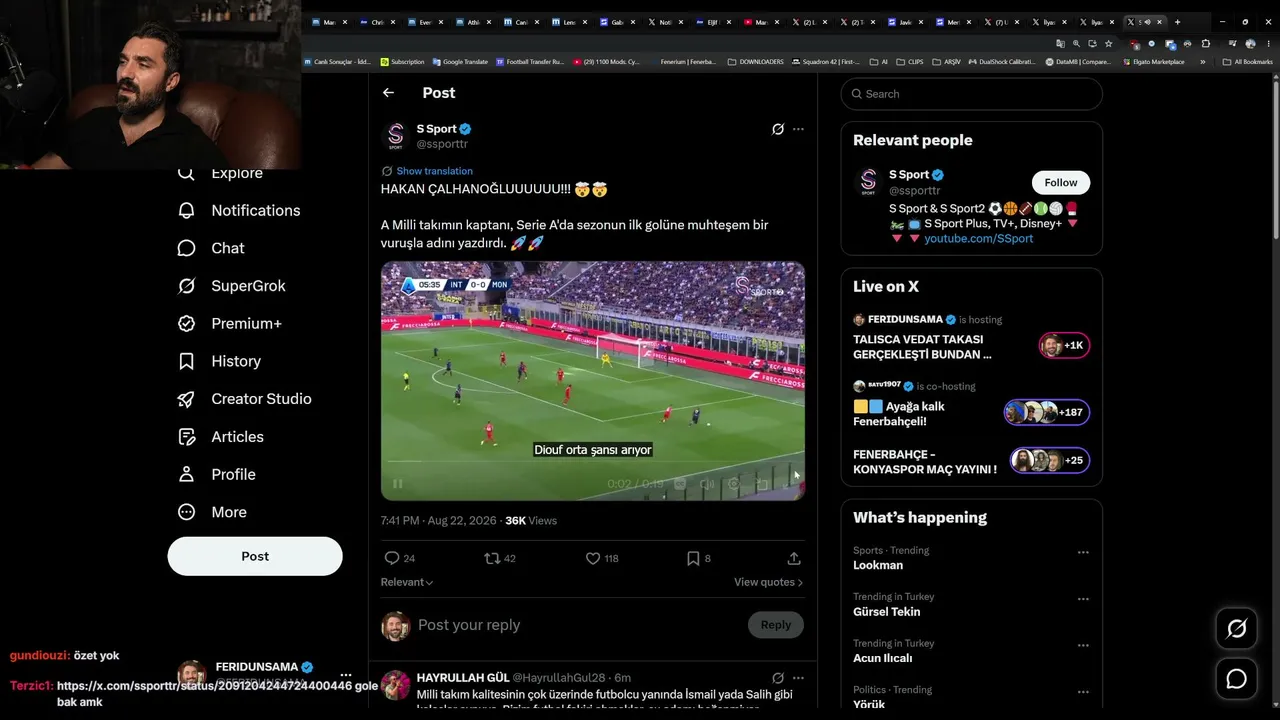Open the floating messages chat button
This screenshot has width=1280, height=720.
tap(1237, 679)
